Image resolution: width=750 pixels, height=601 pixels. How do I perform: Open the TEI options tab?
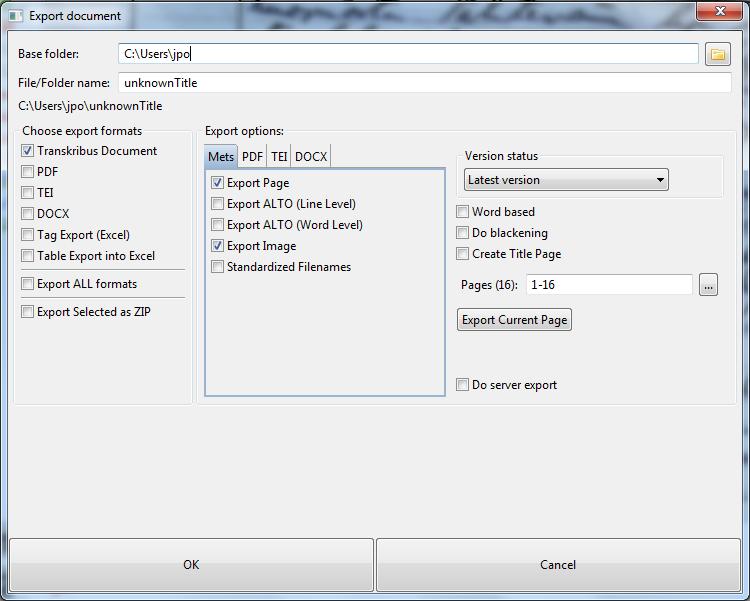click(x=279, y=156)
